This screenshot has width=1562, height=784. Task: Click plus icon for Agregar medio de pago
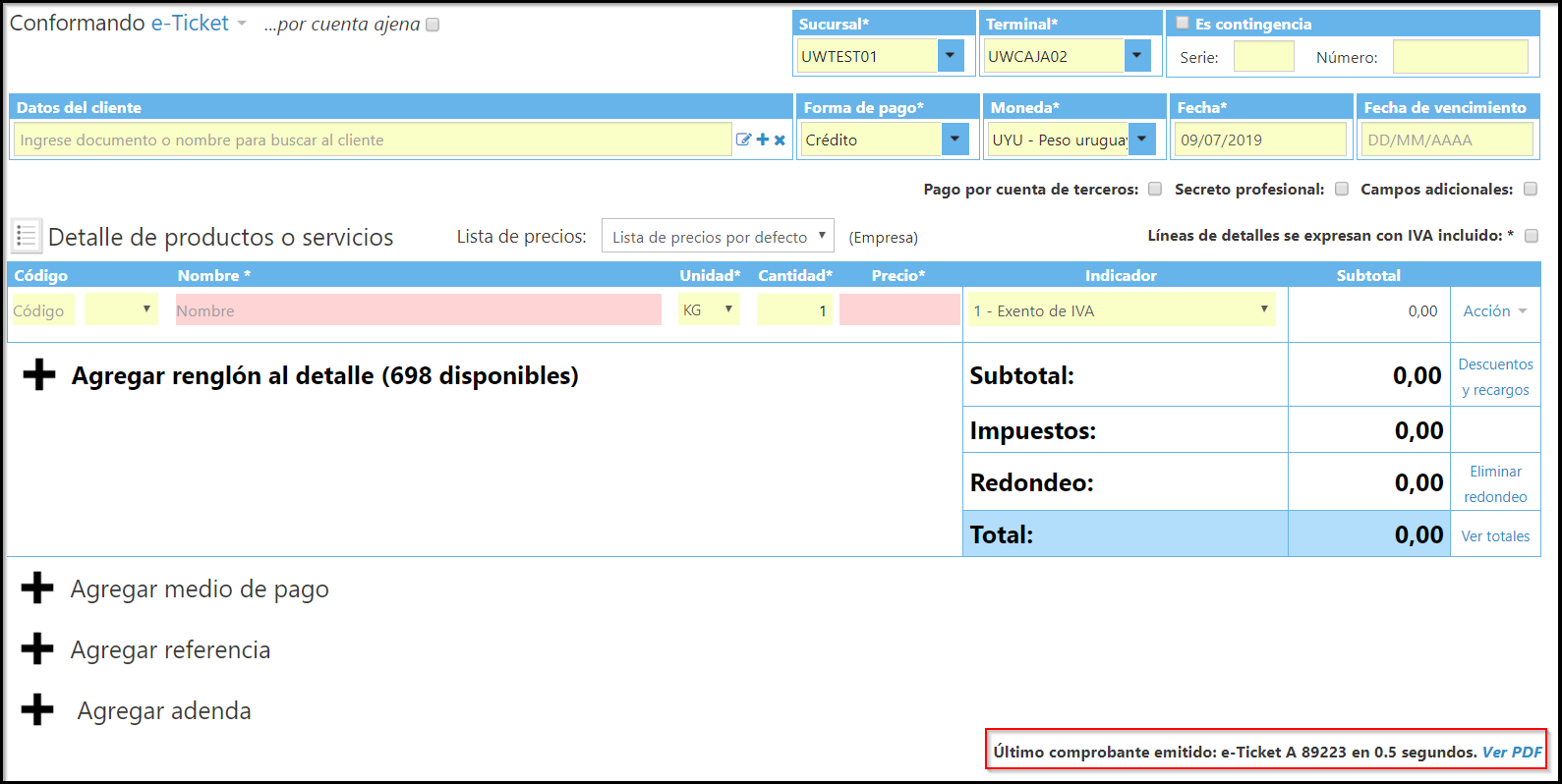coord(37,588)
